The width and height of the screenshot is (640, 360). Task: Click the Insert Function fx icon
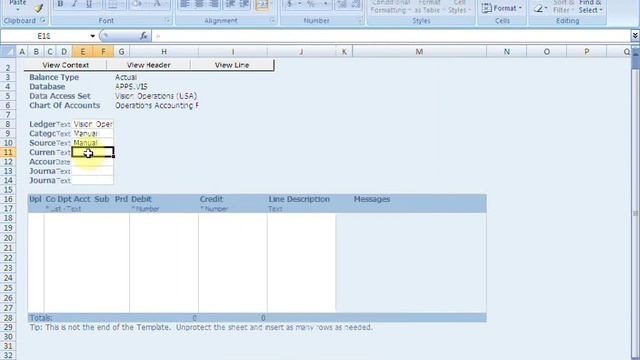[x=143, y=36]
